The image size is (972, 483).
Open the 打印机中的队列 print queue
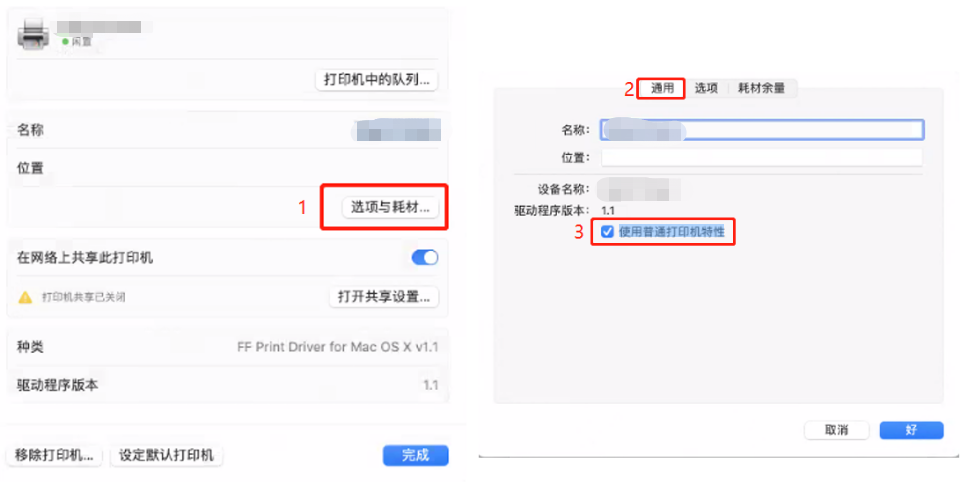click(376, 80)
